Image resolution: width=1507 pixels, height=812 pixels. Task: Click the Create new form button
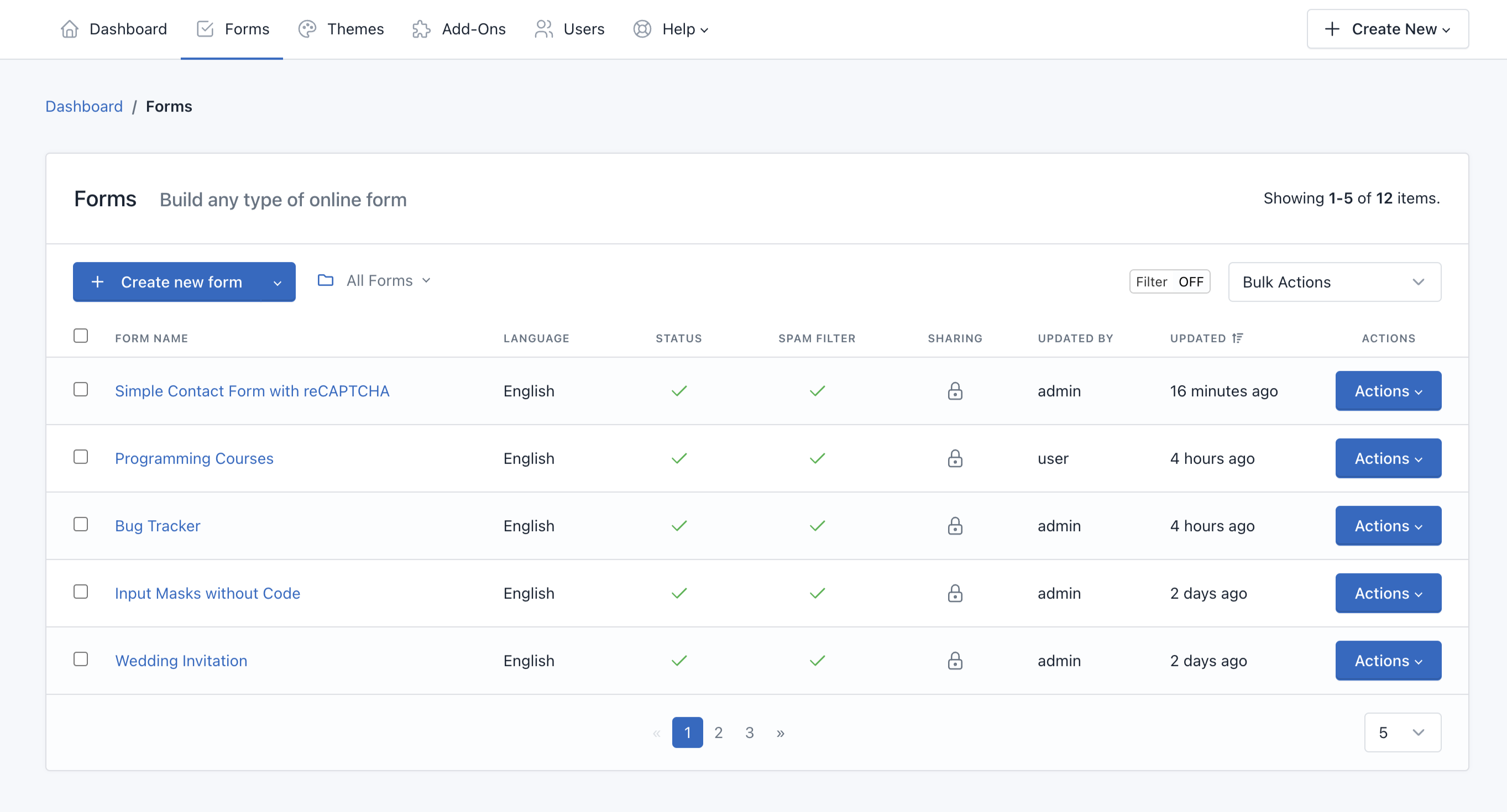168,282
